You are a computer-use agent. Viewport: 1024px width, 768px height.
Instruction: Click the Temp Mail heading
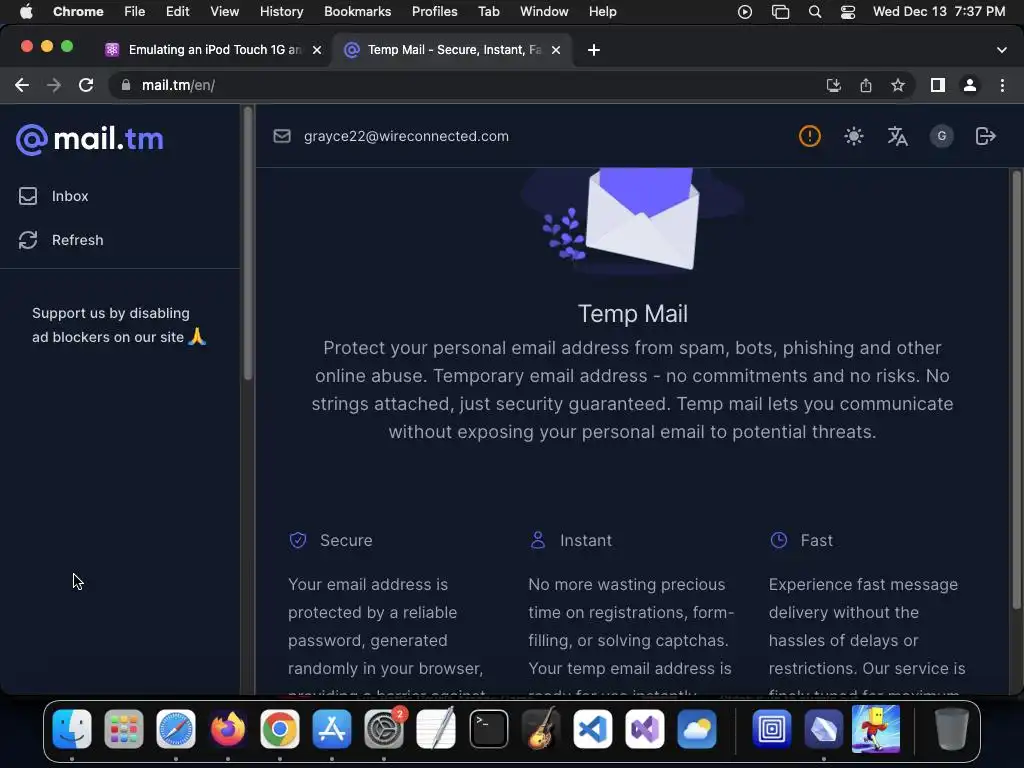(633, 313)
